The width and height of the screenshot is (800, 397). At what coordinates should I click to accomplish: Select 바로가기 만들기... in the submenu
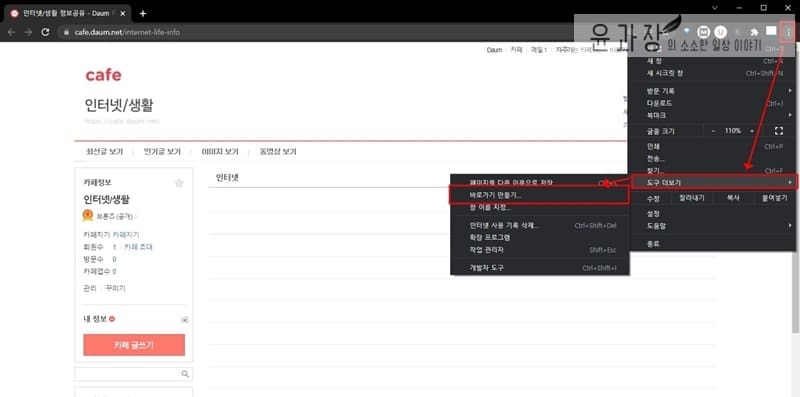click(540, 195)
